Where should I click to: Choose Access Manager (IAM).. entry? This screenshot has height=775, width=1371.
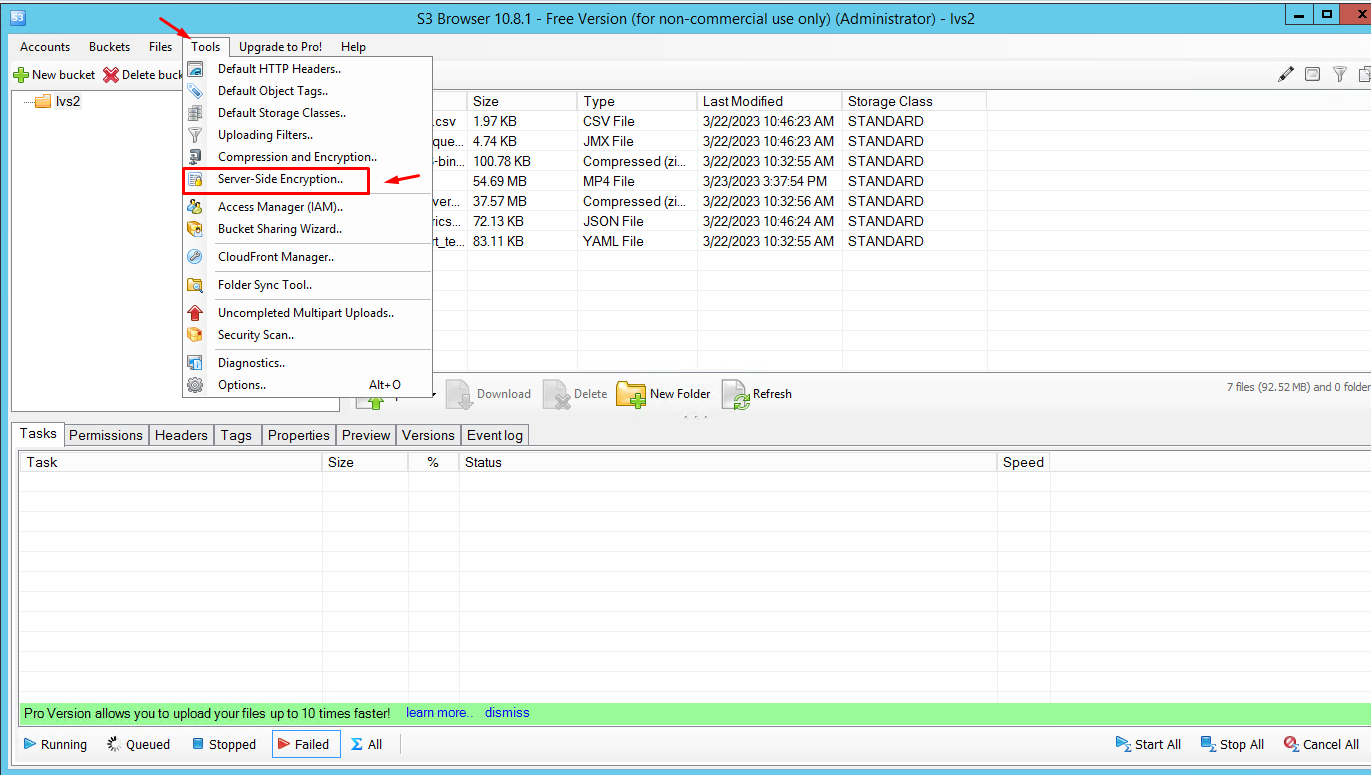[x=307, y=207]
